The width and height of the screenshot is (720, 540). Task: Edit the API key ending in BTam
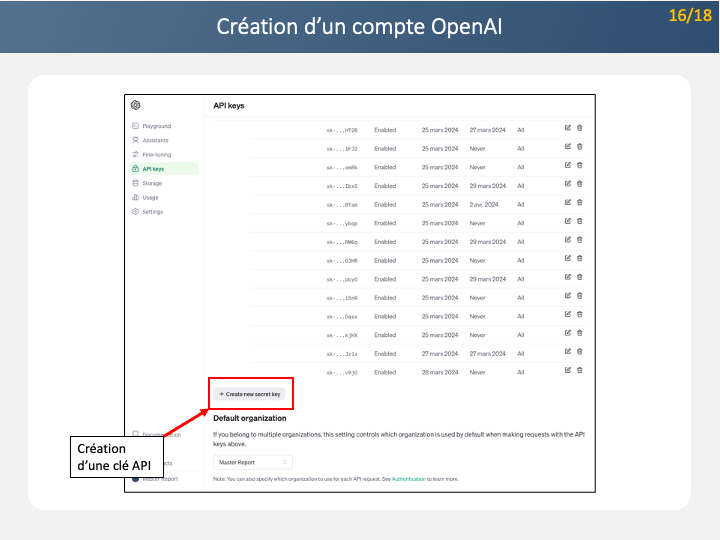click(568, 204)
